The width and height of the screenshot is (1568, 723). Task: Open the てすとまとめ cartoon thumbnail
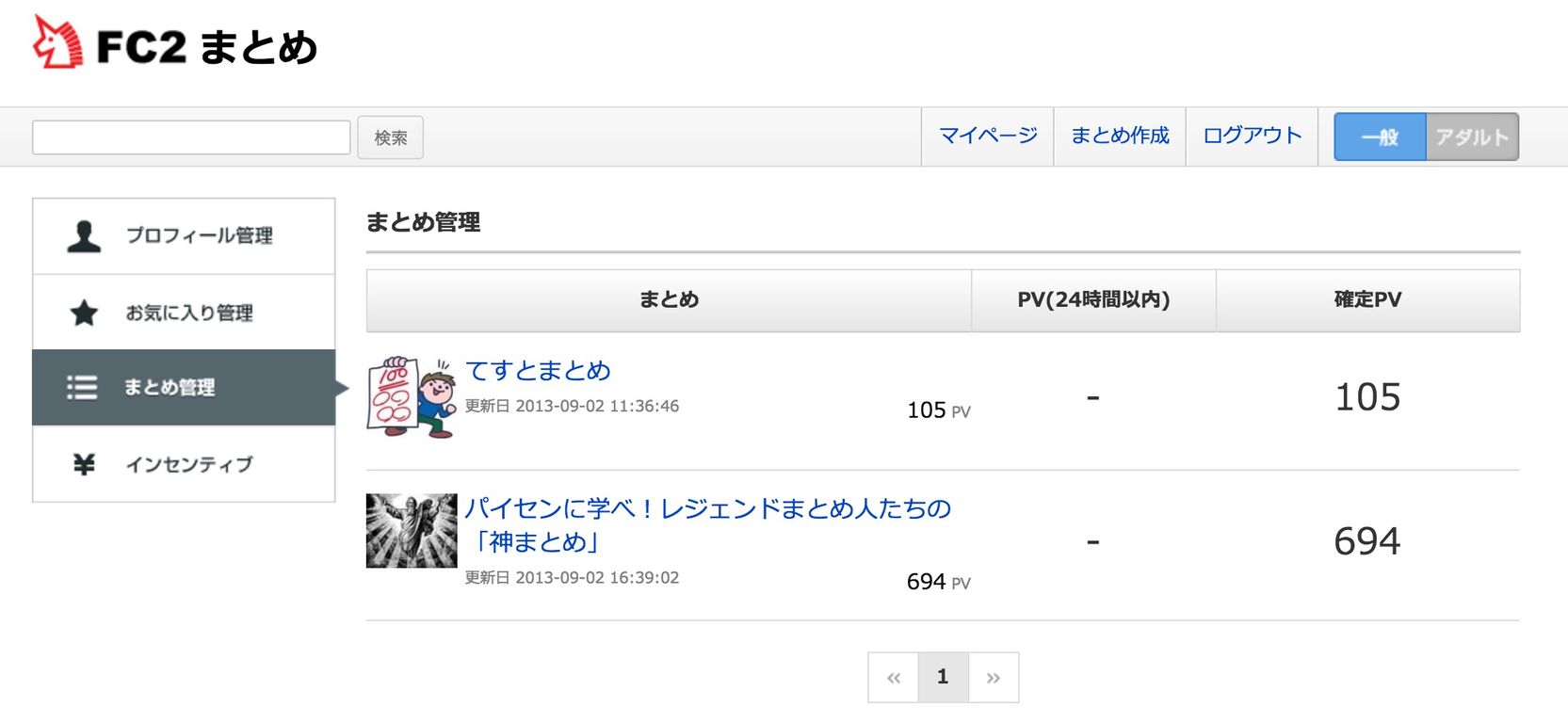pos(412,396)
